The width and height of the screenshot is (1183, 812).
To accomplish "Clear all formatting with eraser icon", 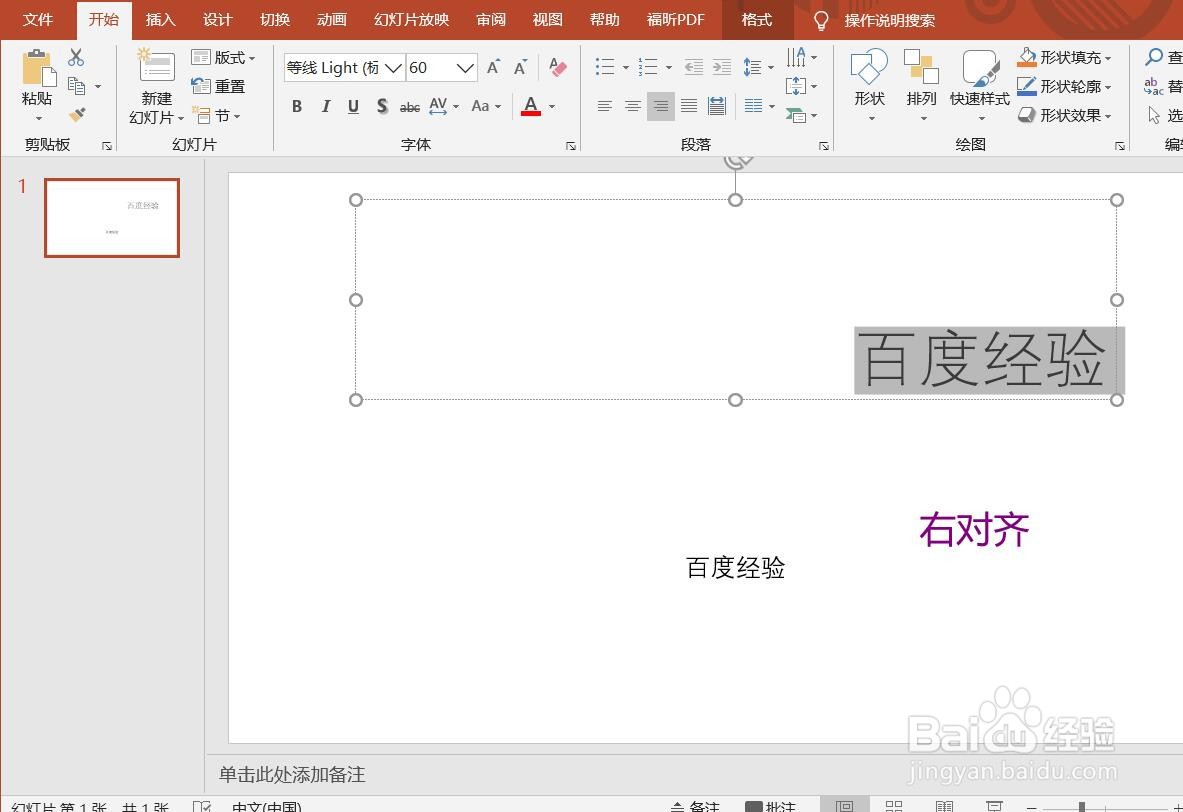I will [558, 67].
